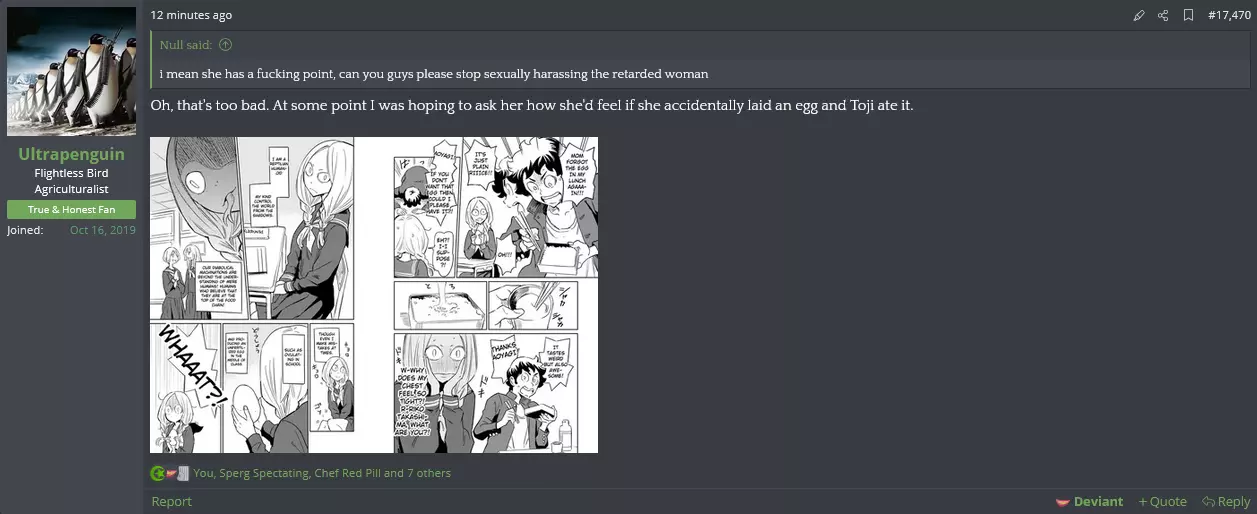Bookmark this post with the bookmark icon

click(x=1188, y=15)
